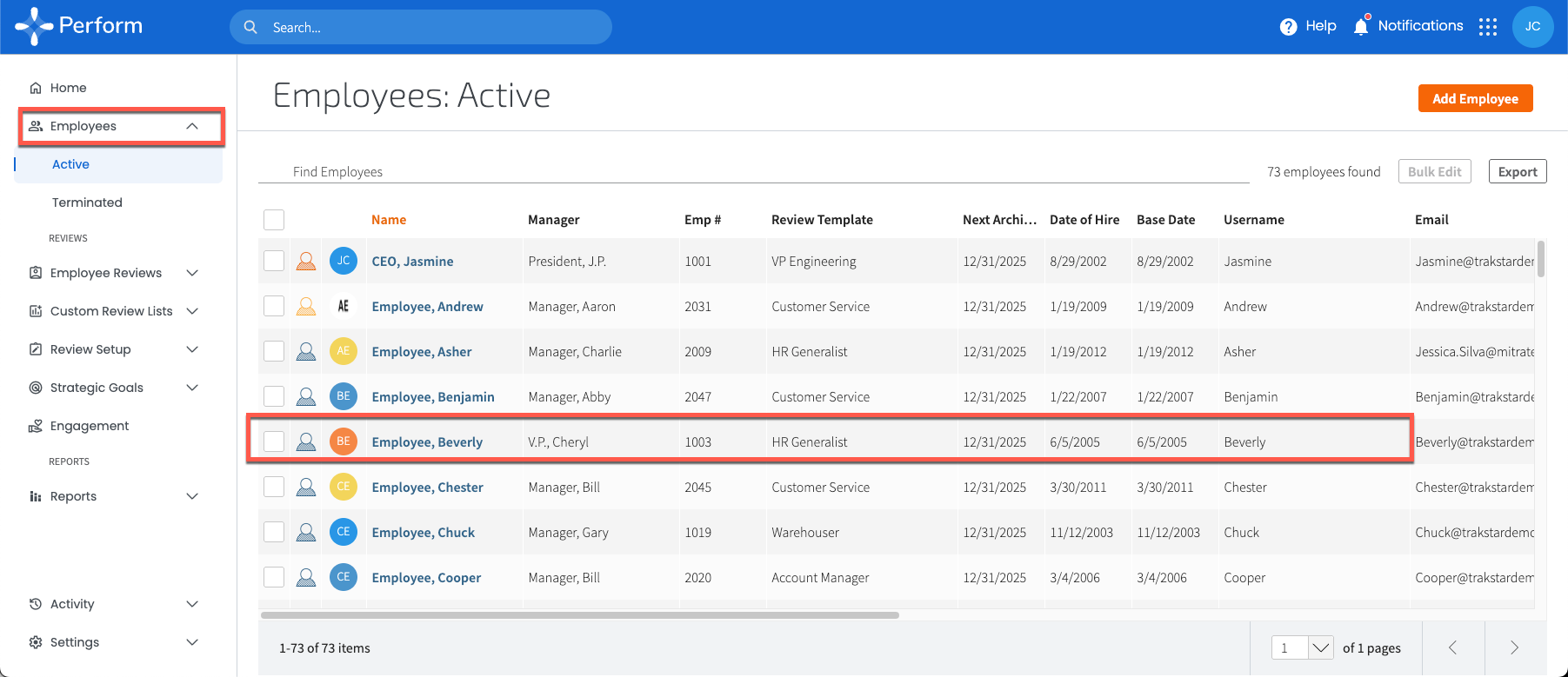Open the page number dropdown
This screenshot has height=677, width=1568.
pos(1321,647)
